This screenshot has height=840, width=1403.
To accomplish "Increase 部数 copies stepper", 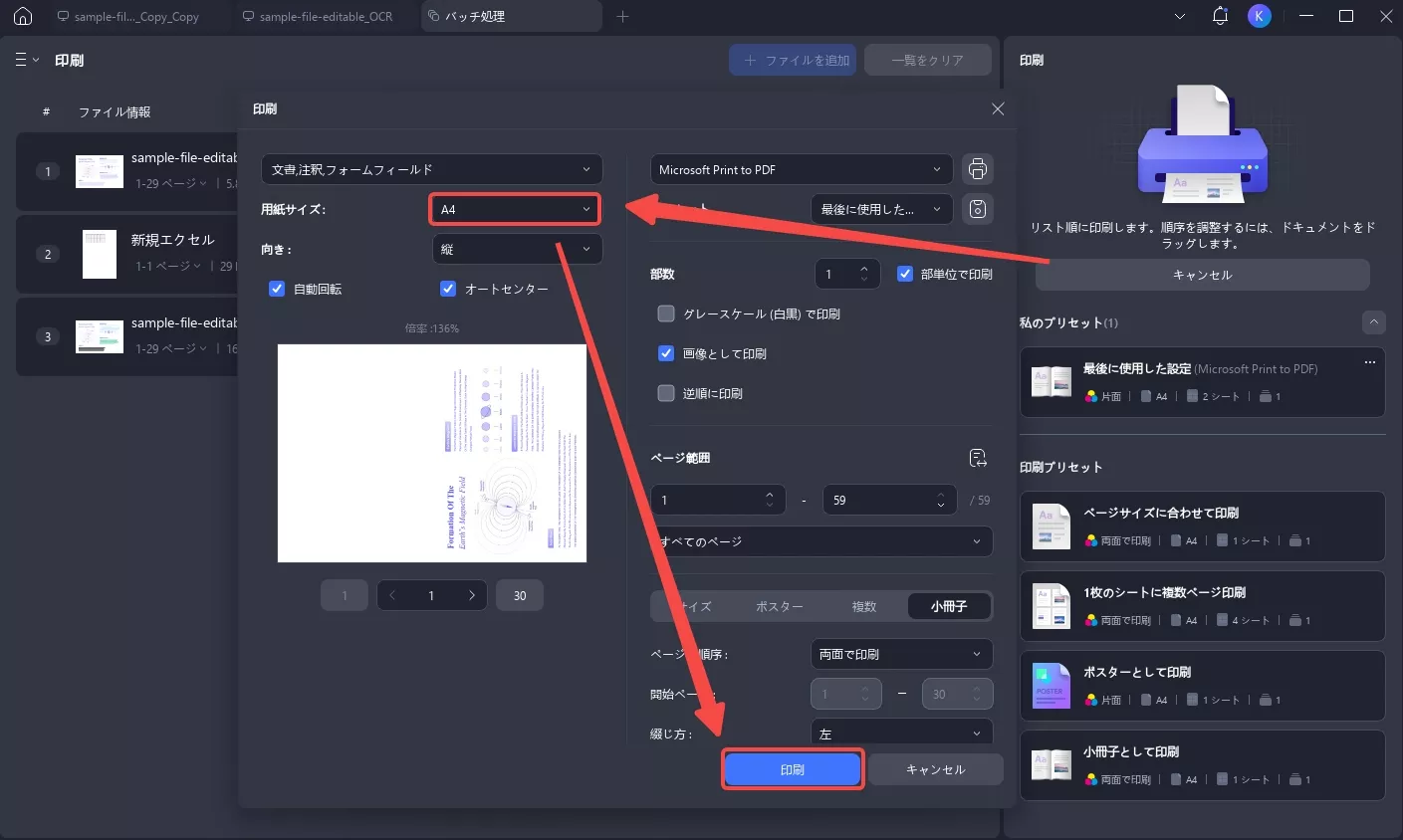I will click(x=863, y=268).
